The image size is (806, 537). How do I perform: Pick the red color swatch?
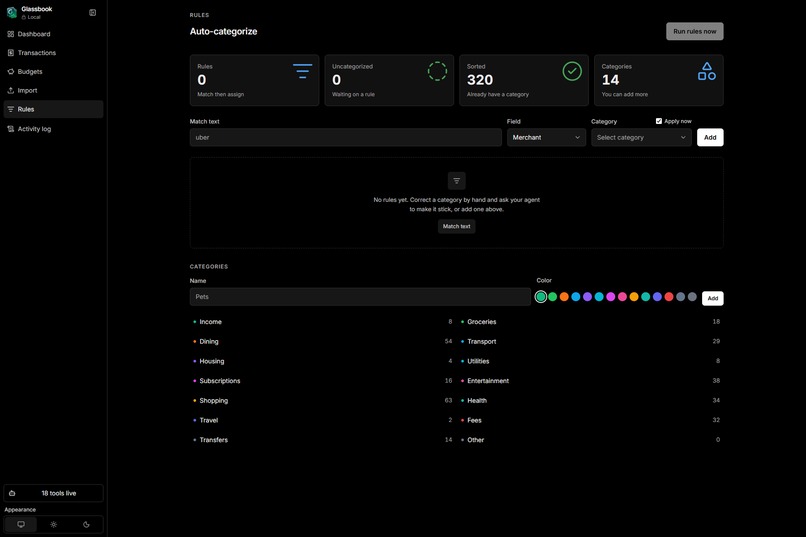669,297
